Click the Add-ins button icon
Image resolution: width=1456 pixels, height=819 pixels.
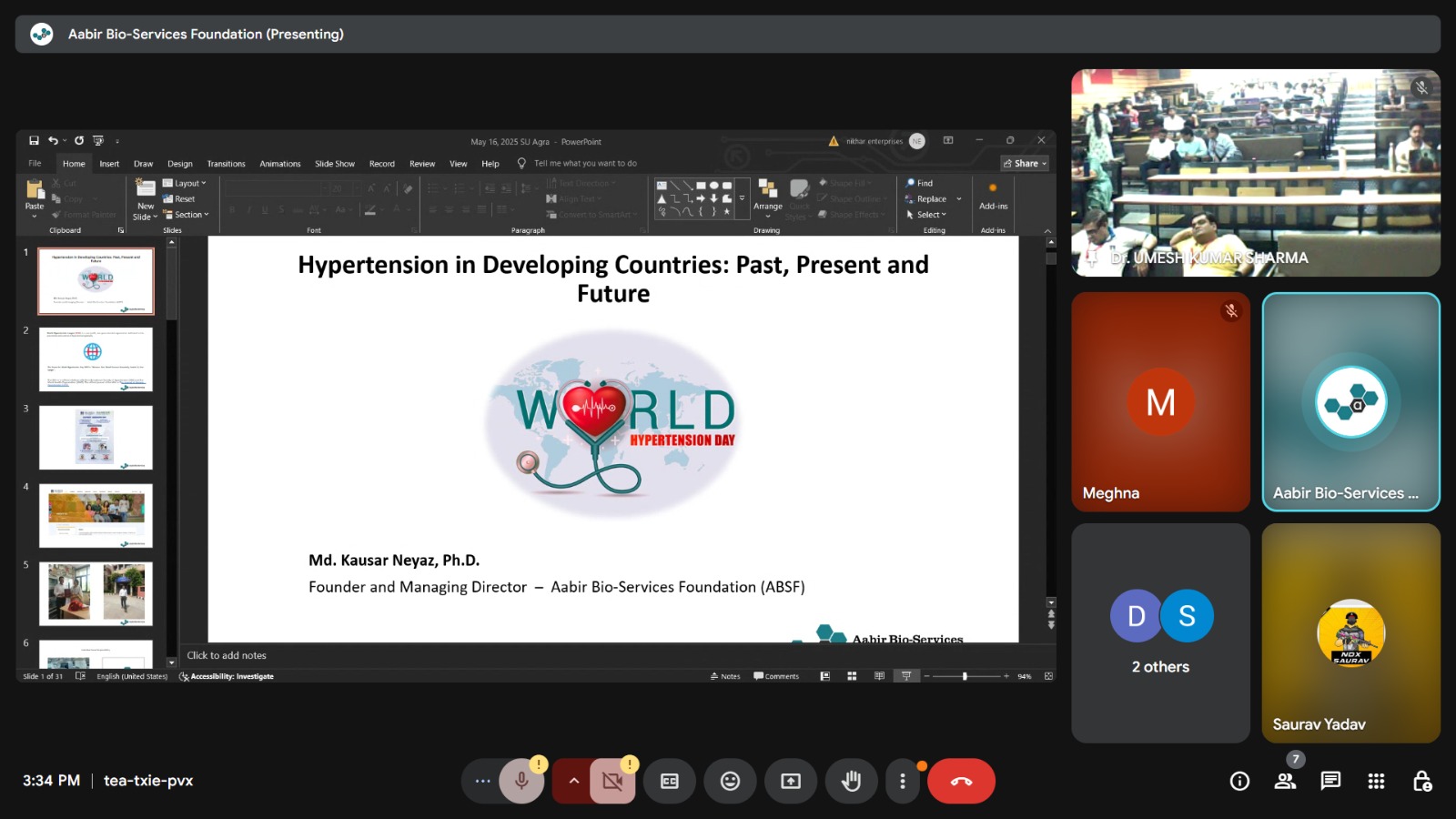tap(993, 187)
